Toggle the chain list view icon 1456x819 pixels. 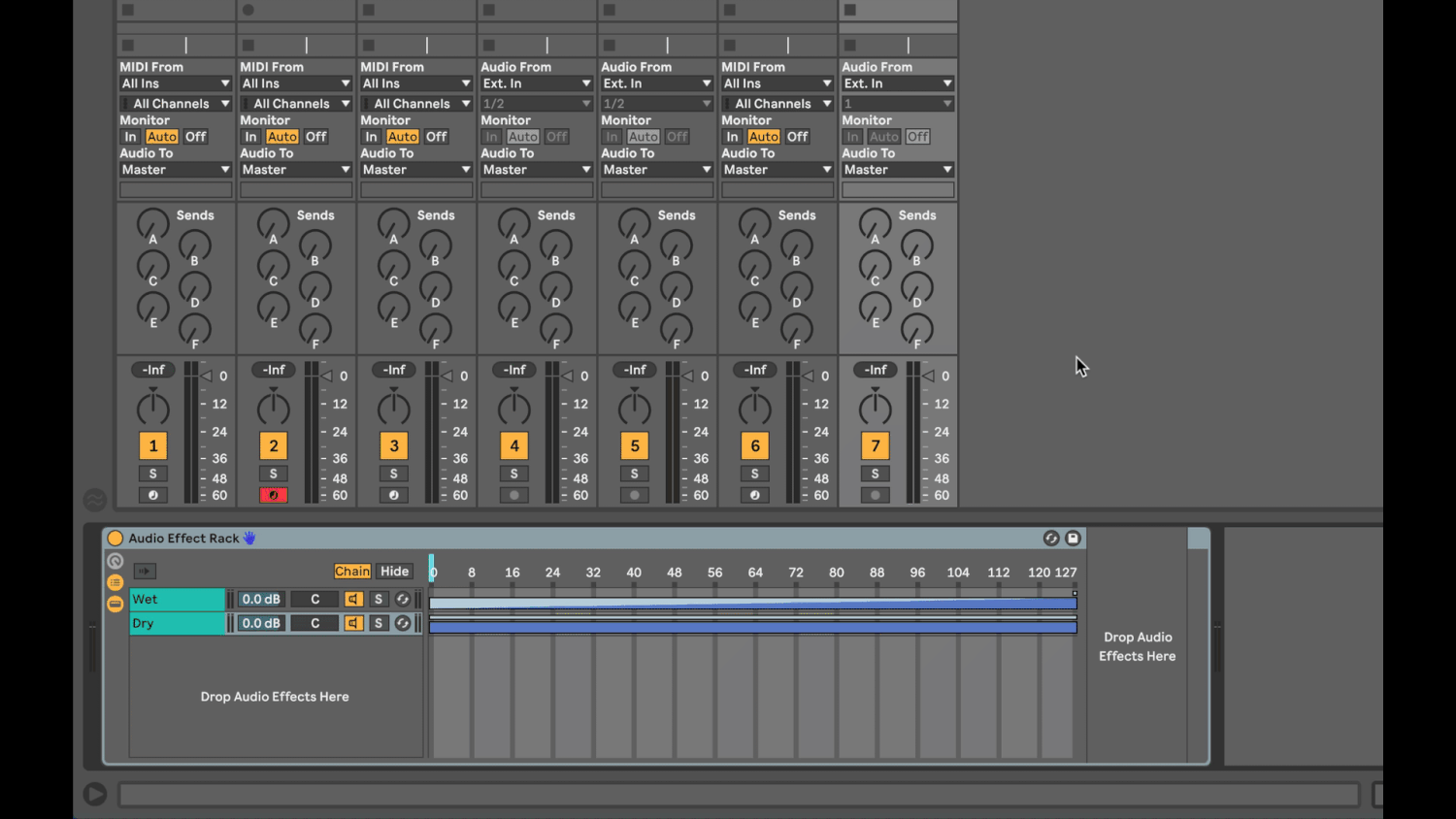click(115, 582)
